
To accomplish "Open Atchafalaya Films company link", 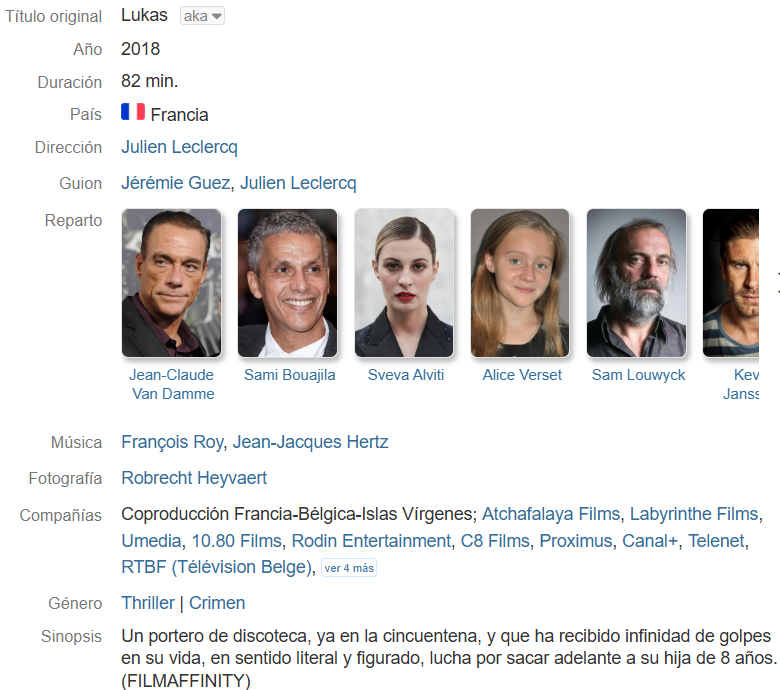I will click(551, 514).
